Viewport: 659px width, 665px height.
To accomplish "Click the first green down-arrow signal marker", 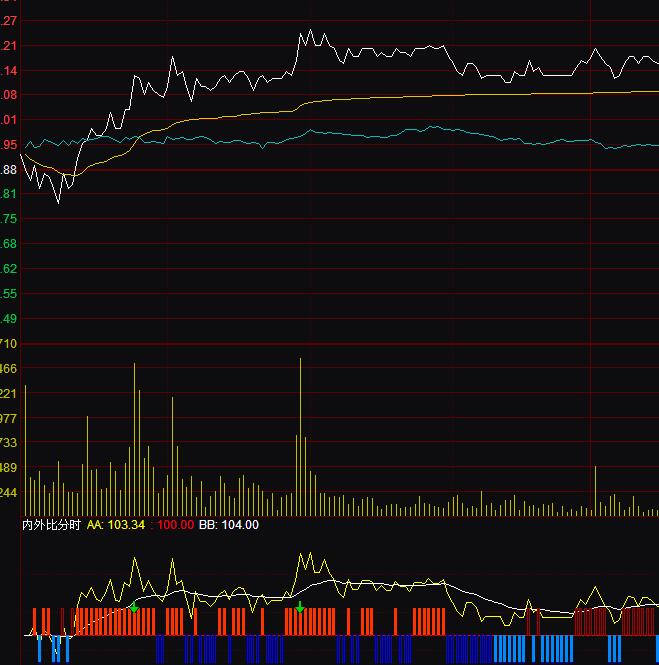I will [x=134, y=607].
